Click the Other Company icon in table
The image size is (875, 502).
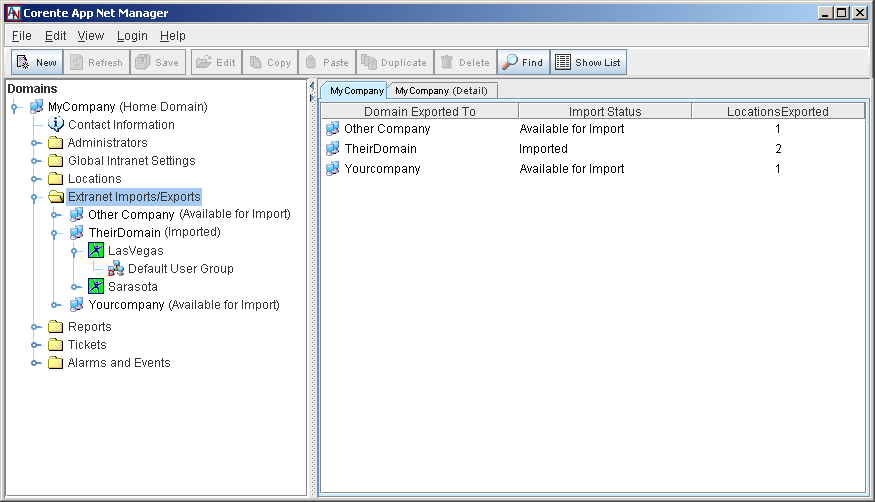pyautogui.click(x=333, y=129)
